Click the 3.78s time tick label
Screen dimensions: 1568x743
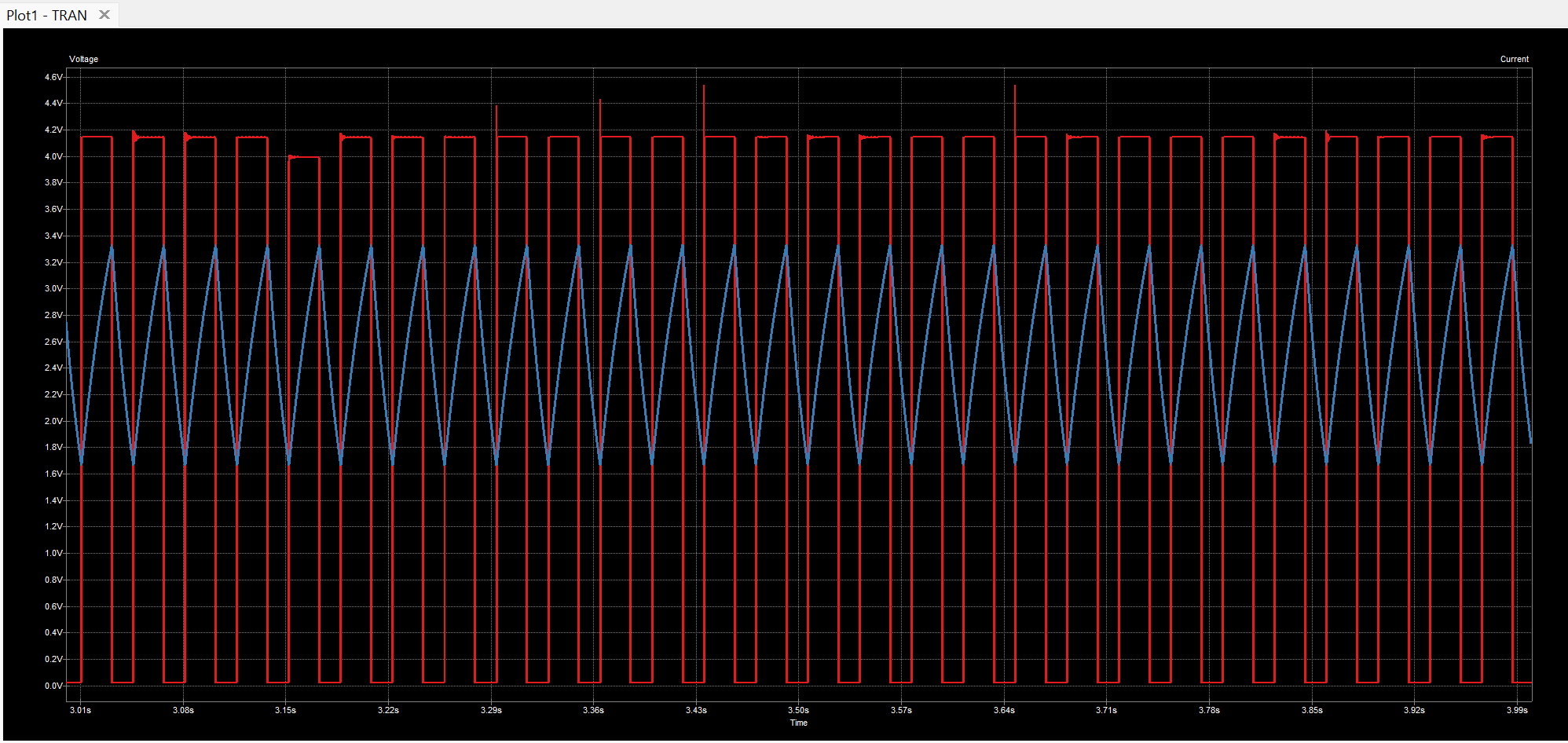pos(1209,710)
